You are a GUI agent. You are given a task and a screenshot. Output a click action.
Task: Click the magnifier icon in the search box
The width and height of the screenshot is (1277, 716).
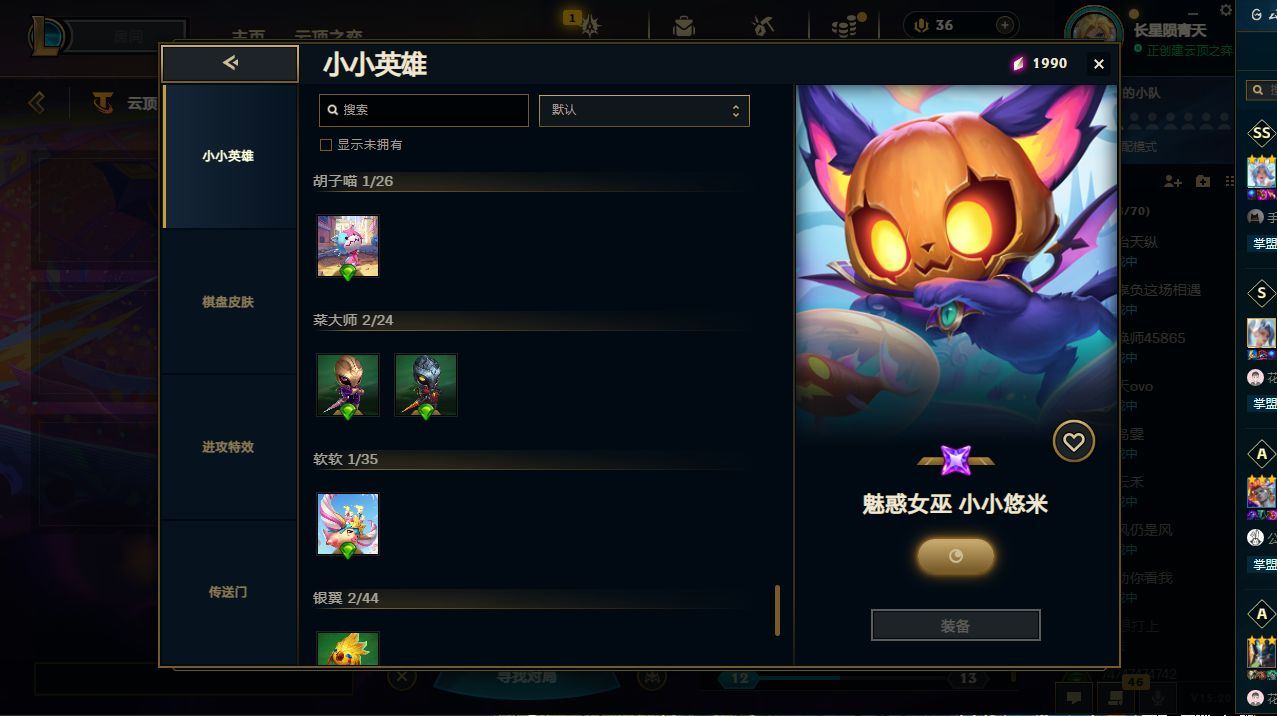coord(333,110)
